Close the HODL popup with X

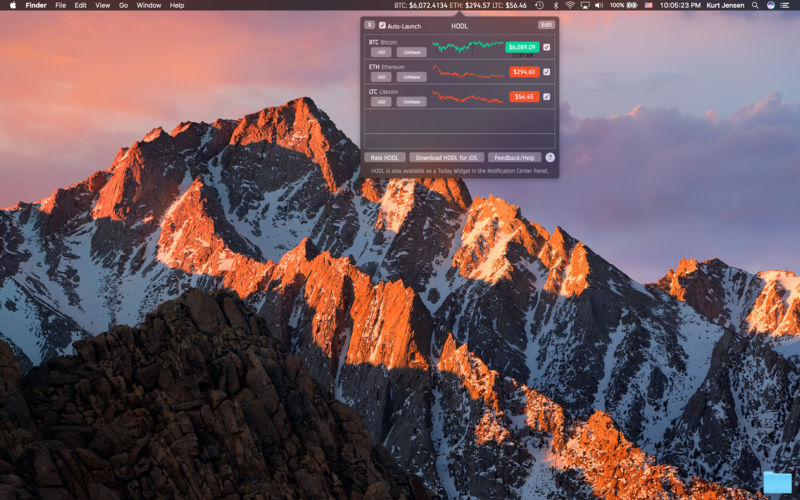click(x=370, y=24)
